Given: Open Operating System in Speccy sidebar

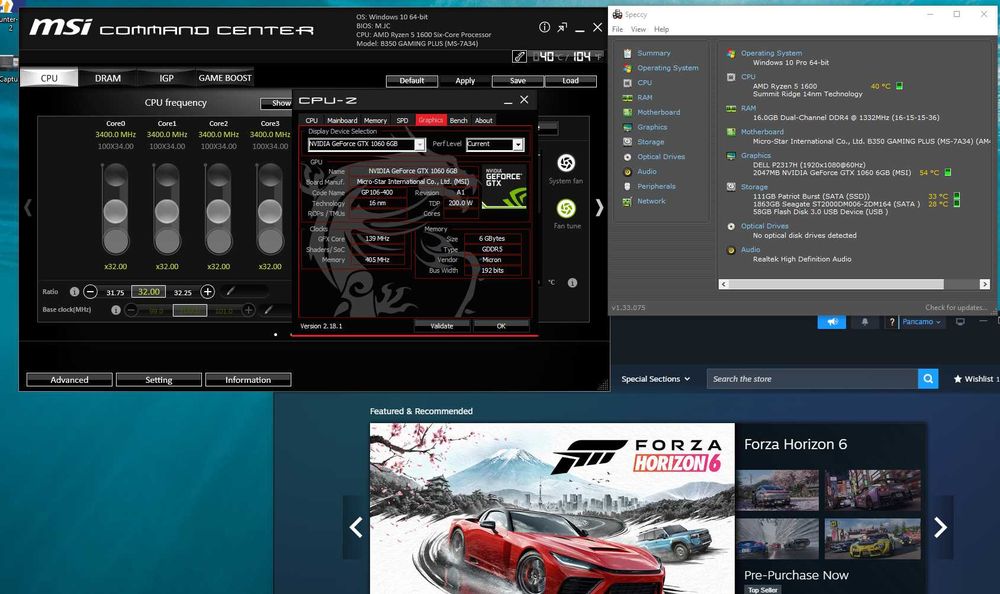Looking at the screenshot, I should 668,68.
